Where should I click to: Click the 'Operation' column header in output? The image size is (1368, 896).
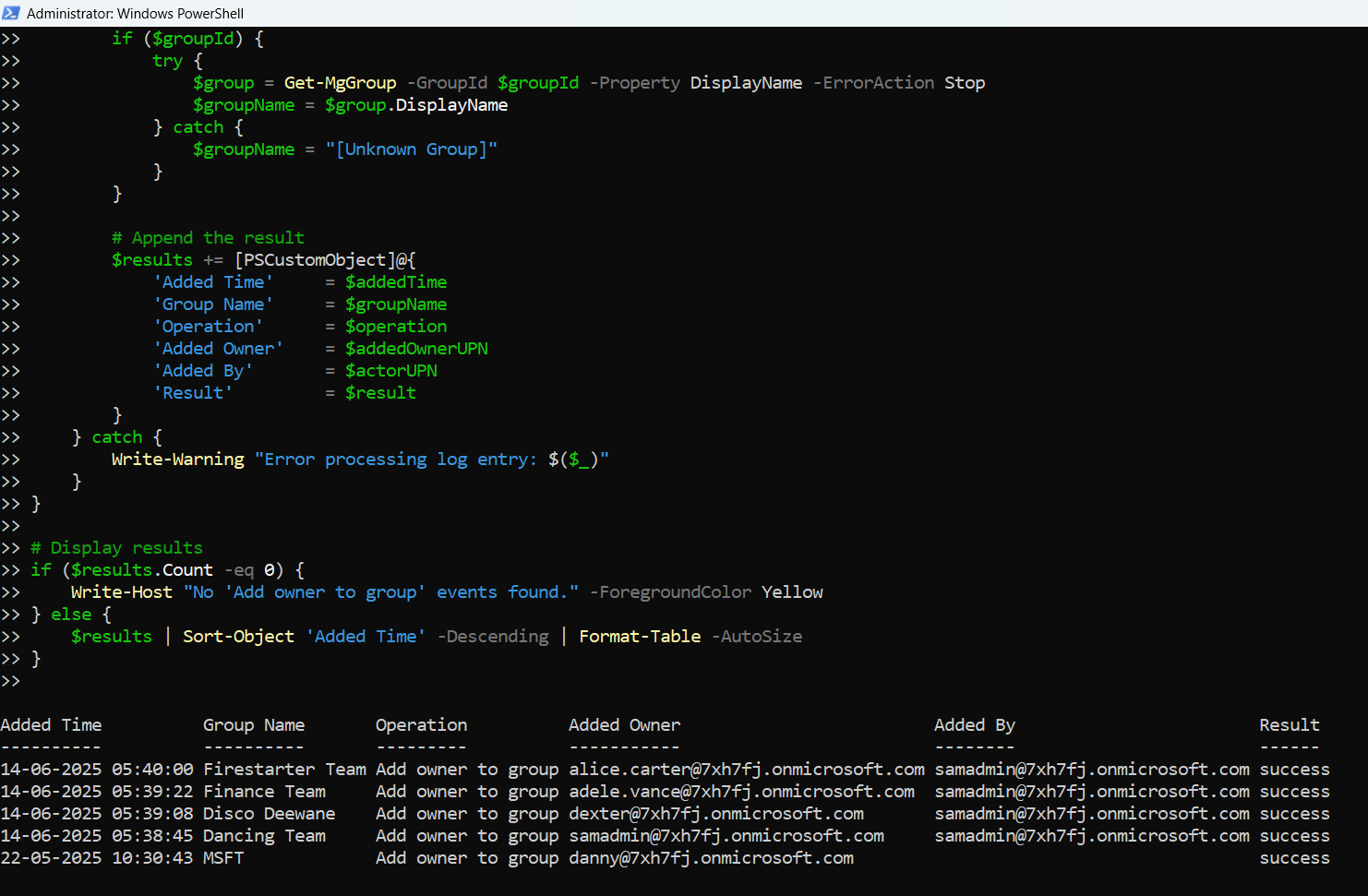click(x=421, y=725)
